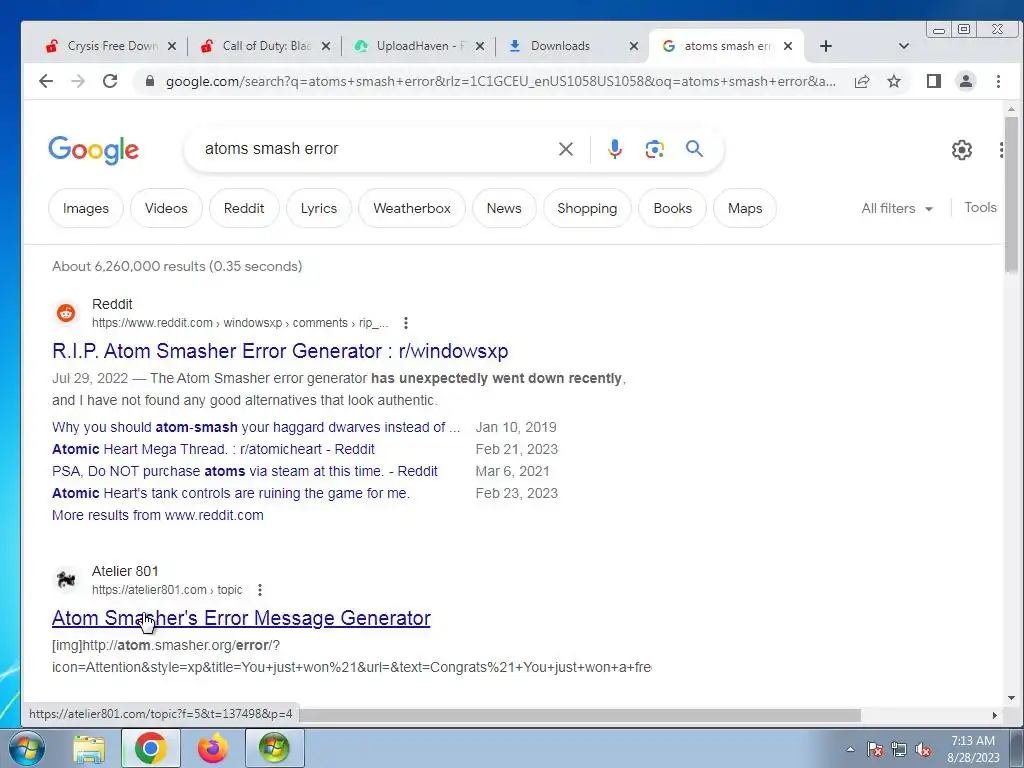Filter results by Books

pyautogui.click(x=672, y=208)
